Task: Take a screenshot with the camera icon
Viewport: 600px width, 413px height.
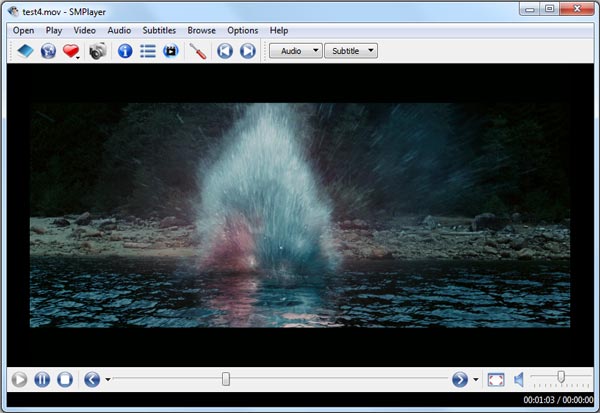Action: (x=97, y=51)
